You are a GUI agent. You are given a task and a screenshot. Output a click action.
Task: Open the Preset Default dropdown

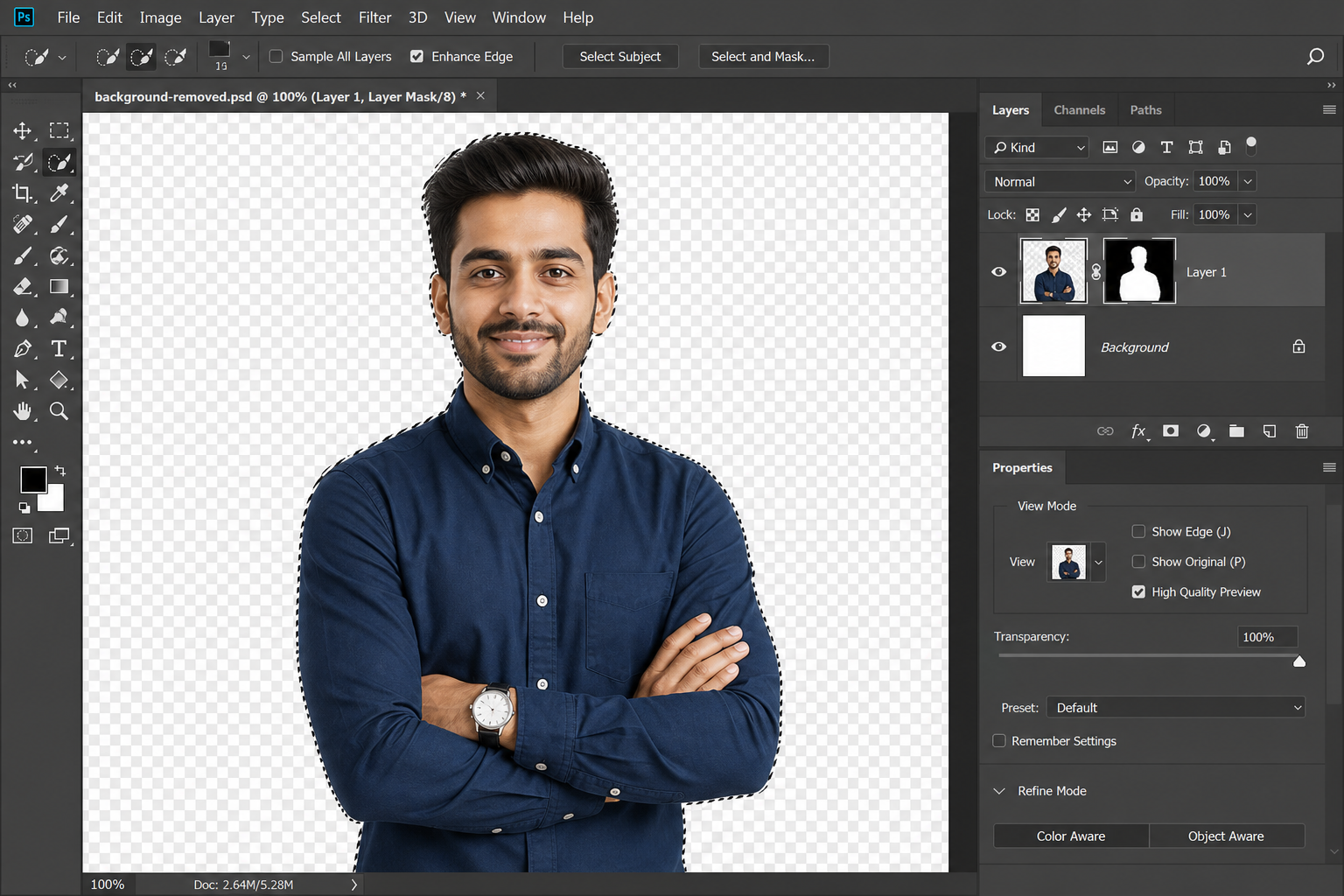pos(1176,708)
